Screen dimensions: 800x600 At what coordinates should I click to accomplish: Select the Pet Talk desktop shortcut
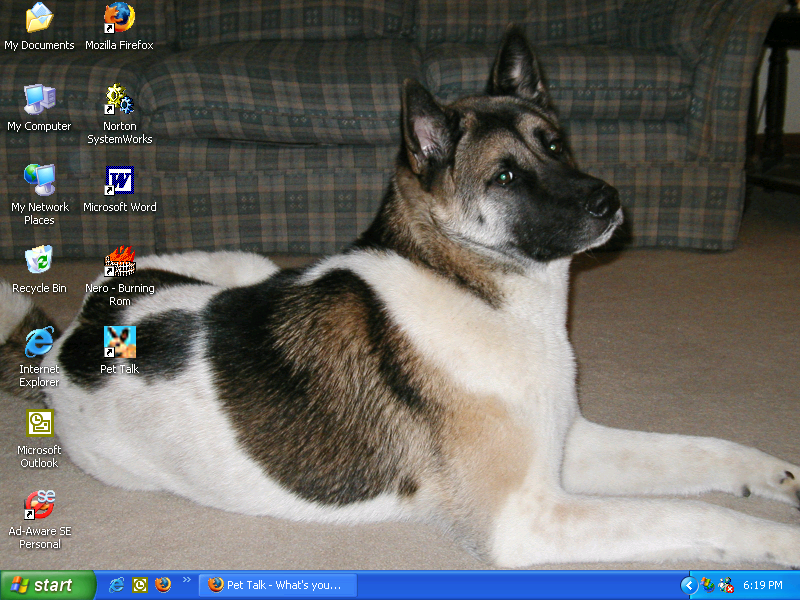point(119,343)
